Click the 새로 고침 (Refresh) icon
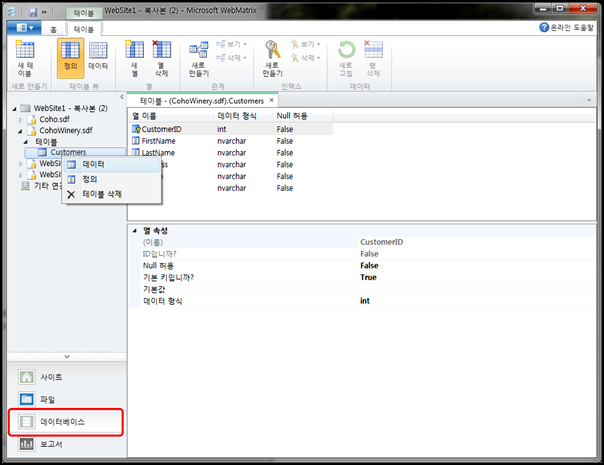 [346, 58]
